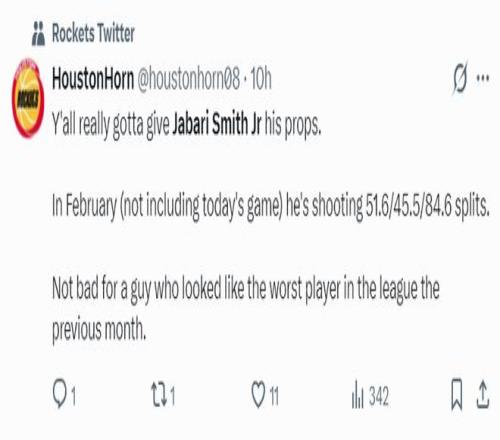Viewport: 500px width, 440px height.
Task: Click the like count 11
Action: (274, 396)
